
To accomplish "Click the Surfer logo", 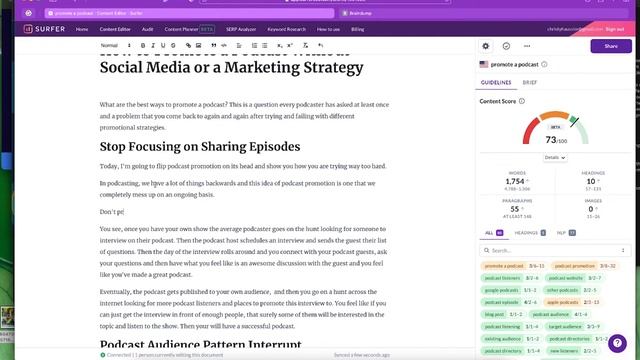I will coord(44,29).
